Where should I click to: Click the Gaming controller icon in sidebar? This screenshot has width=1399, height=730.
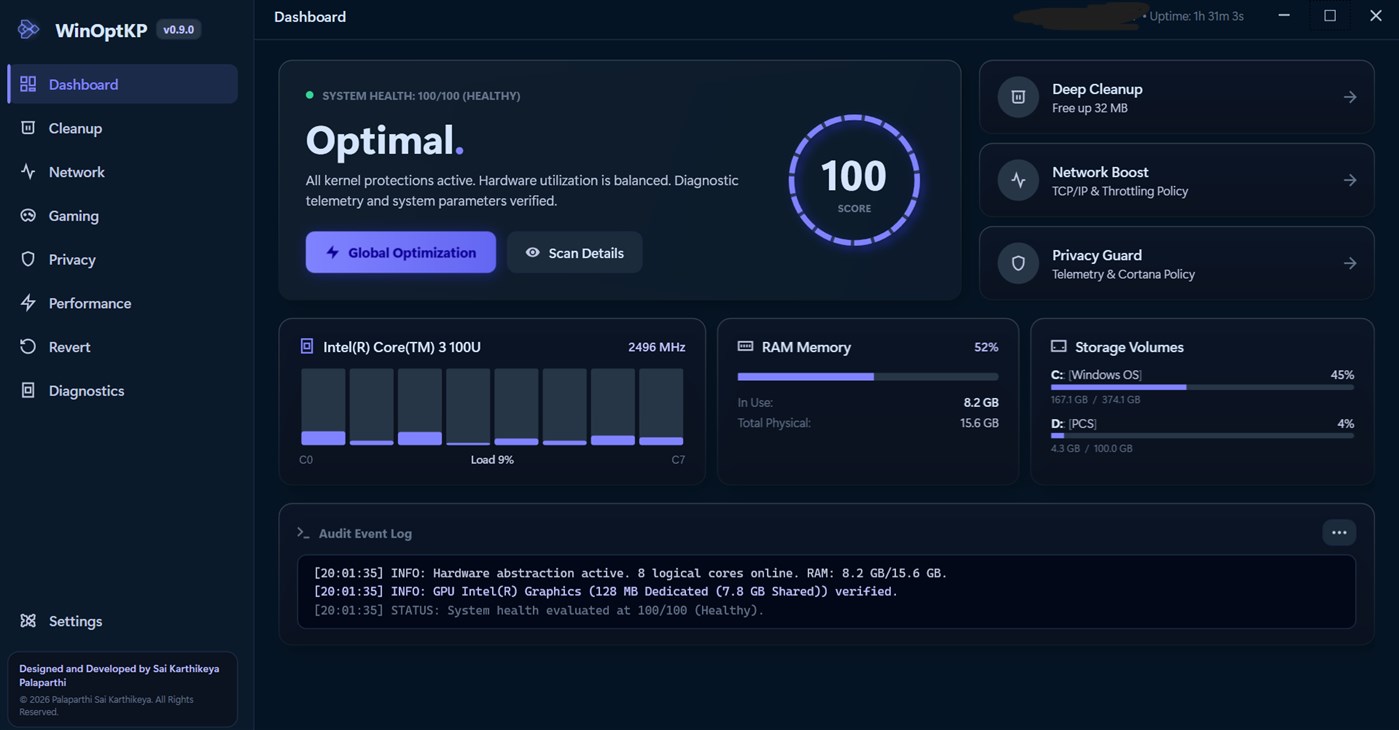tap(28, 216)
